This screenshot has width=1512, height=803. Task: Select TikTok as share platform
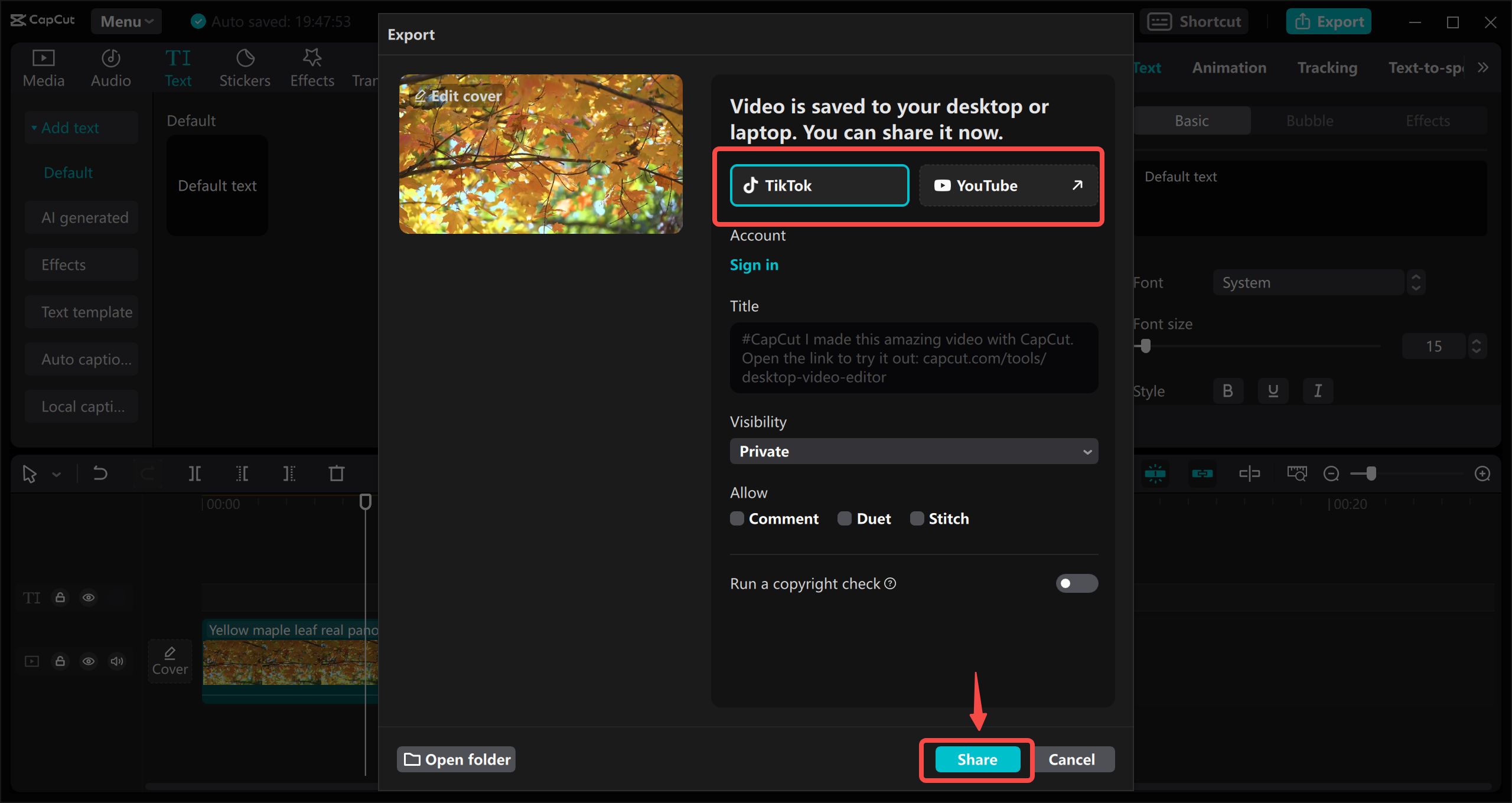pos(819,185)
